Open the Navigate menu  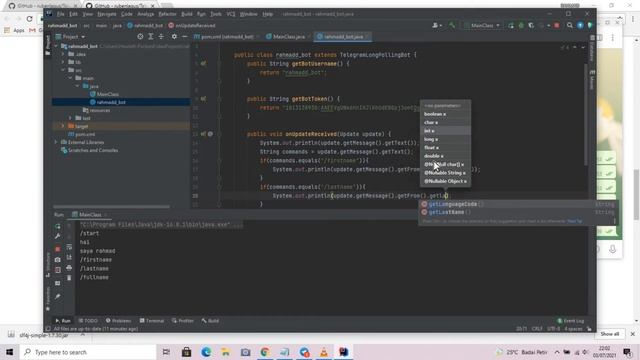click(107, 14)
